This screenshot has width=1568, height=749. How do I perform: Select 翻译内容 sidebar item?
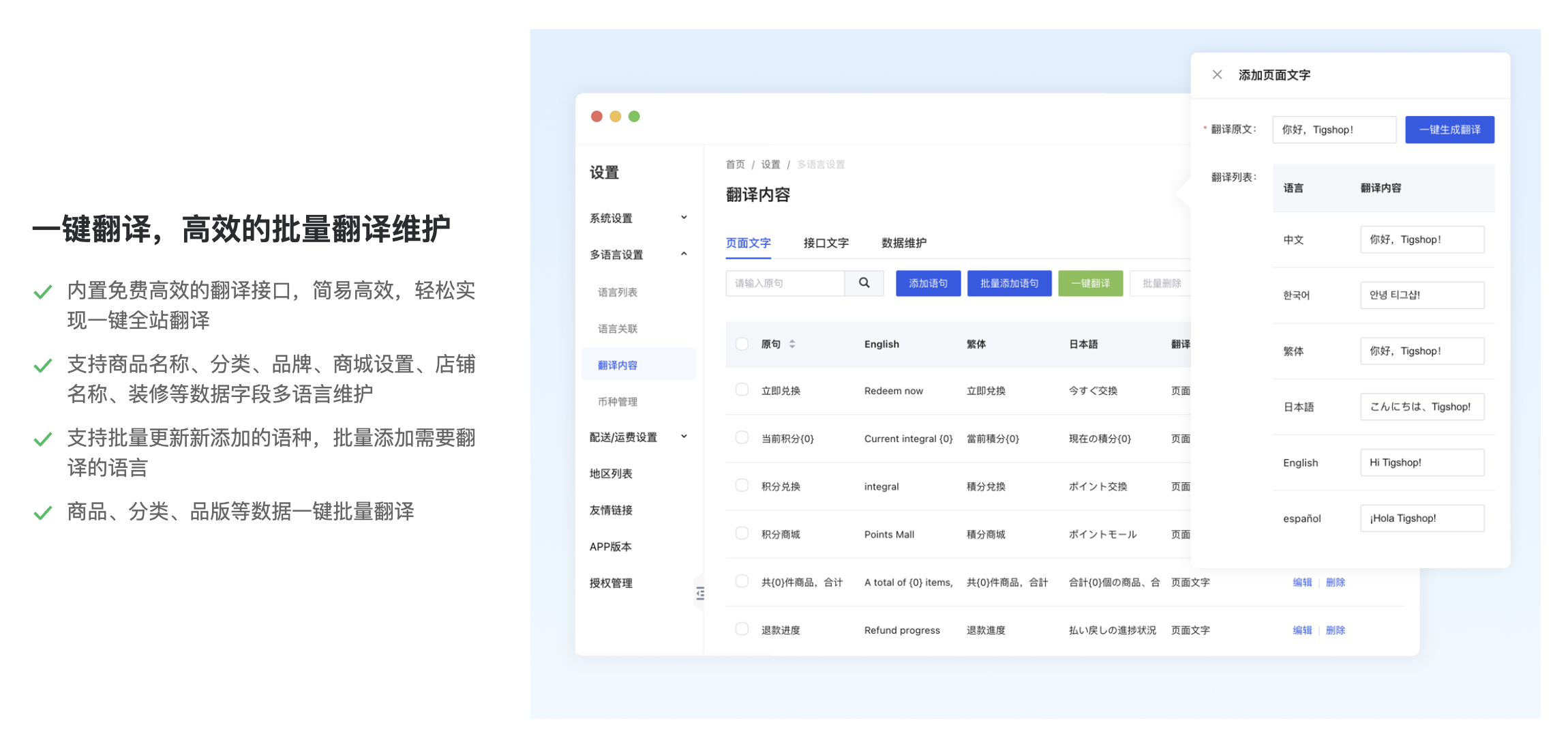click(x=638, y=365)
